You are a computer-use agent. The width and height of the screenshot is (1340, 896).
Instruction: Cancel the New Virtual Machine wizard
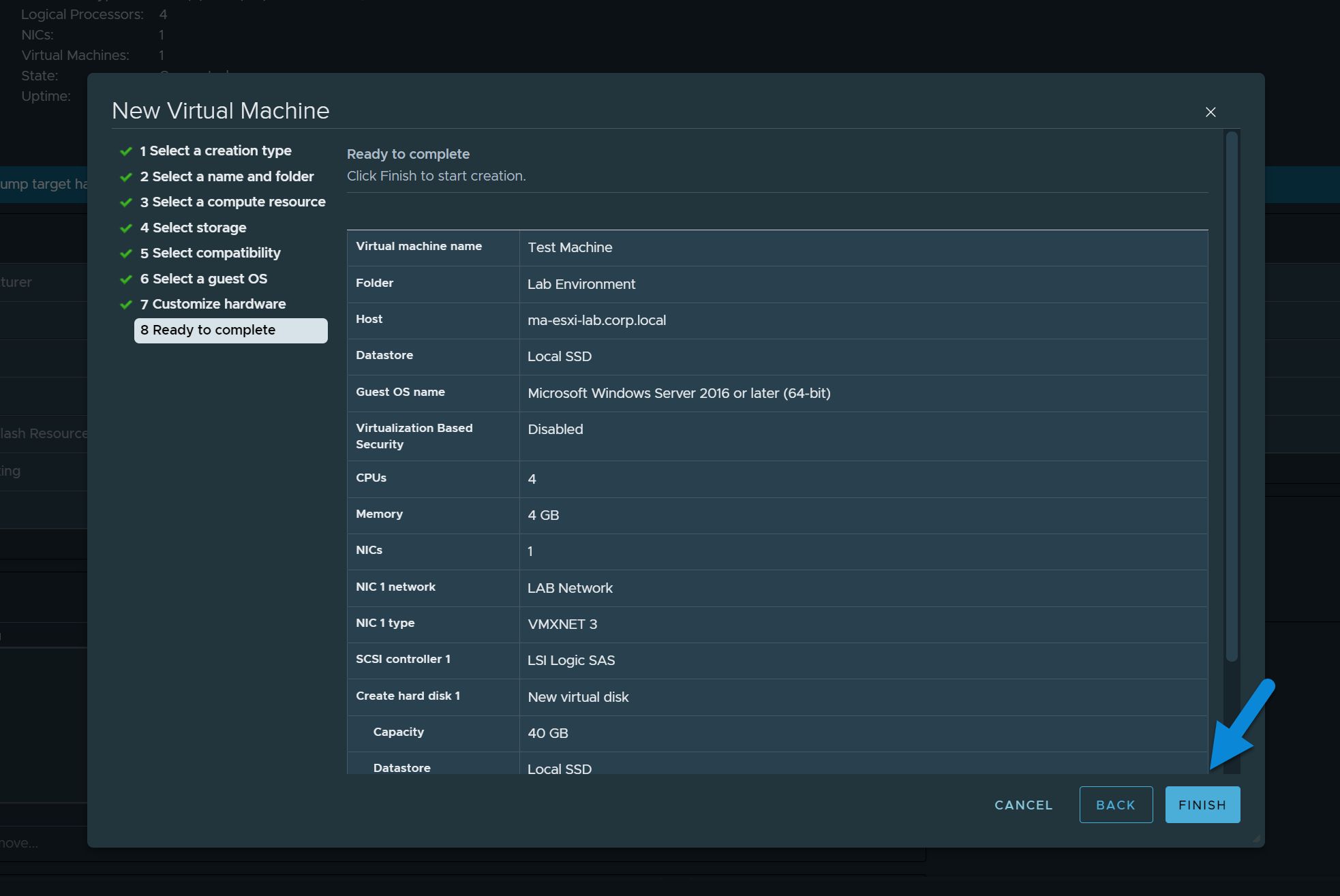coord(1023,805)
